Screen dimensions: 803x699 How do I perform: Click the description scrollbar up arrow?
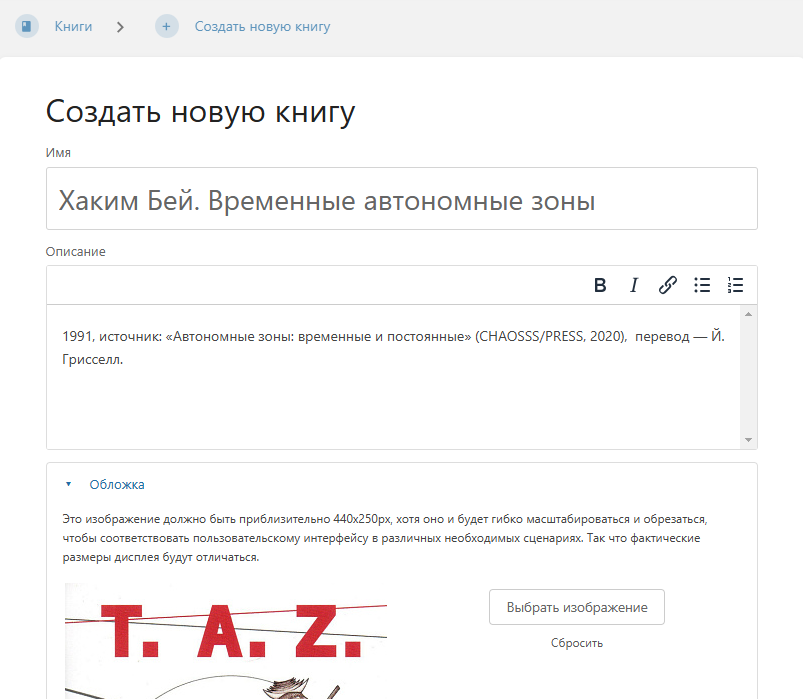coord(748,314)
